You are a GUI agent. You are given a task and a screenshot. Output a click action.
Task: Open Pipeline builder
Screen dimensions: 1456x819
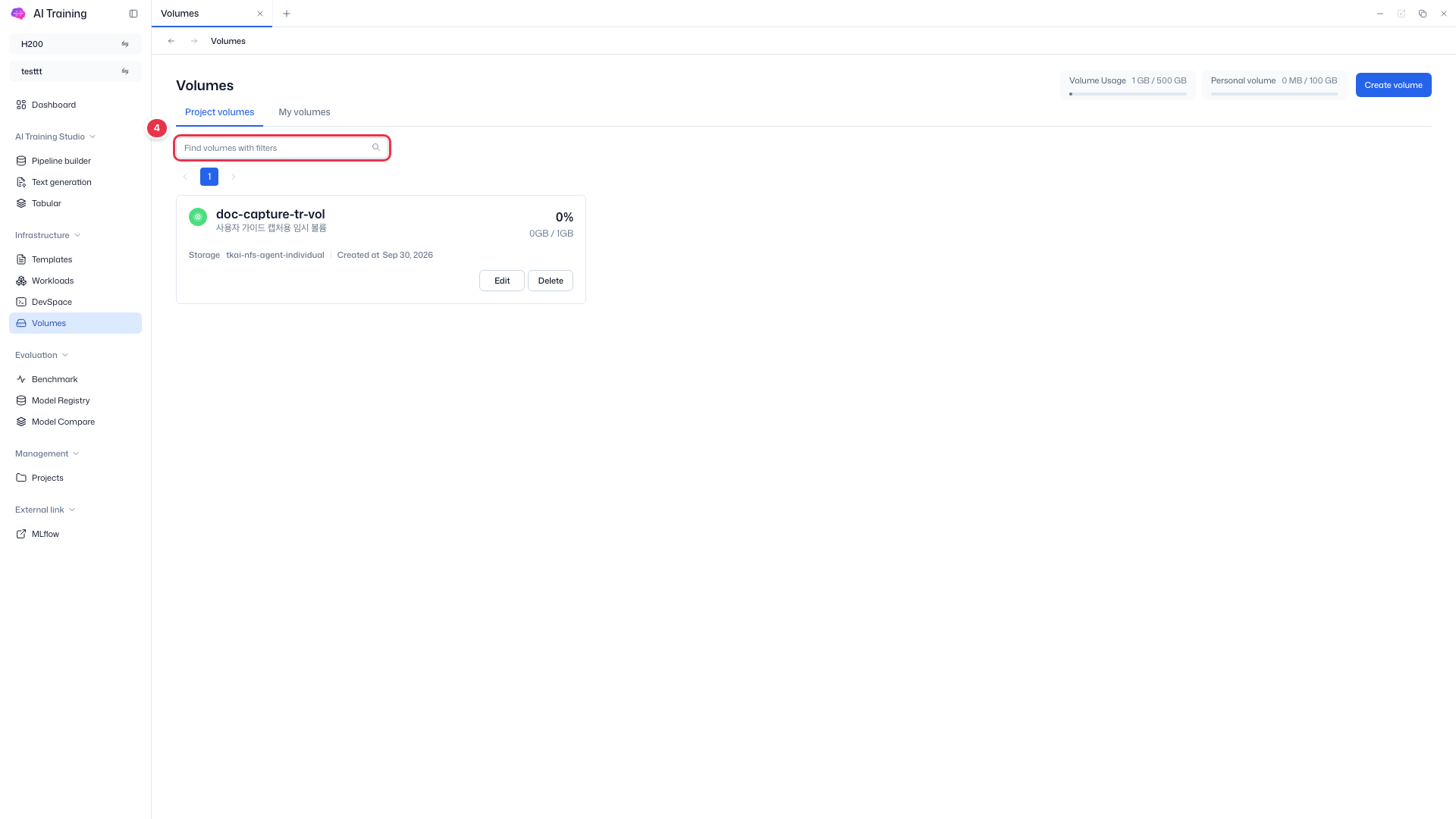[75, 161]
